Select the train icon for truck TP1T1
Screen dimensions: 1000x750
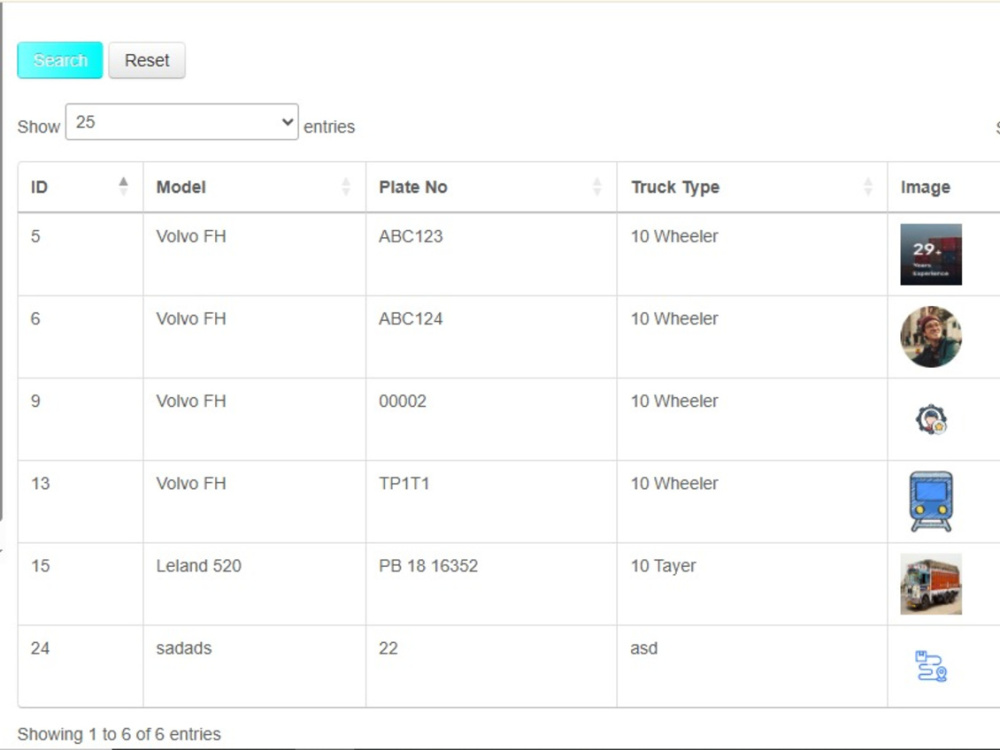point(931,501)
